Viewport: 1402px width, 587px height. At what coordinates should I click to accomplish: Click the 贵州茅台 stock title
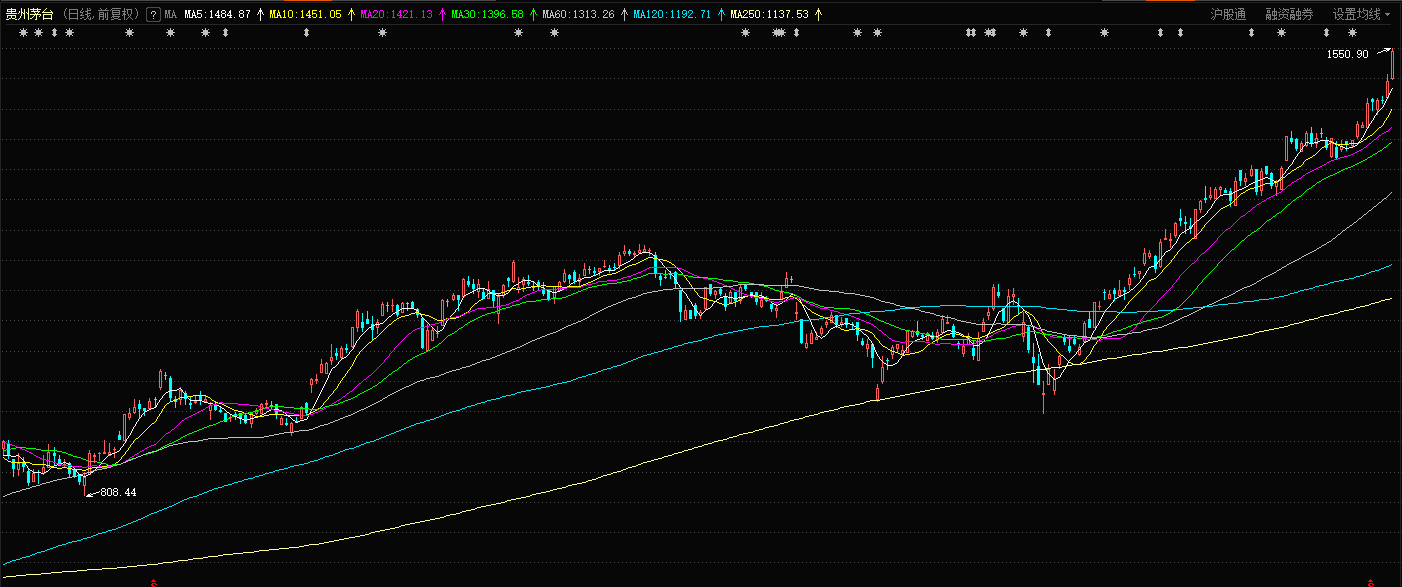[x=30, y=15]
